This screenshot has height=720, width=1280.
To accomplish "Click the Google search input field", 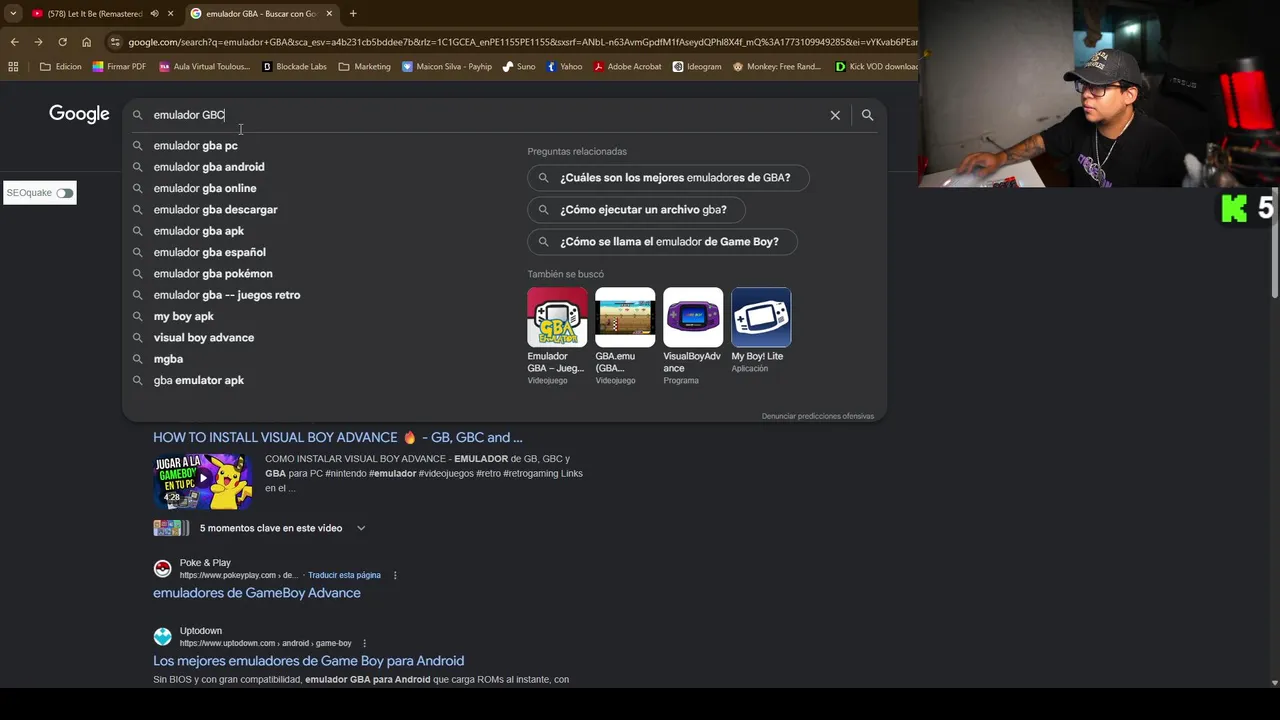I will (x=480, y=115).
